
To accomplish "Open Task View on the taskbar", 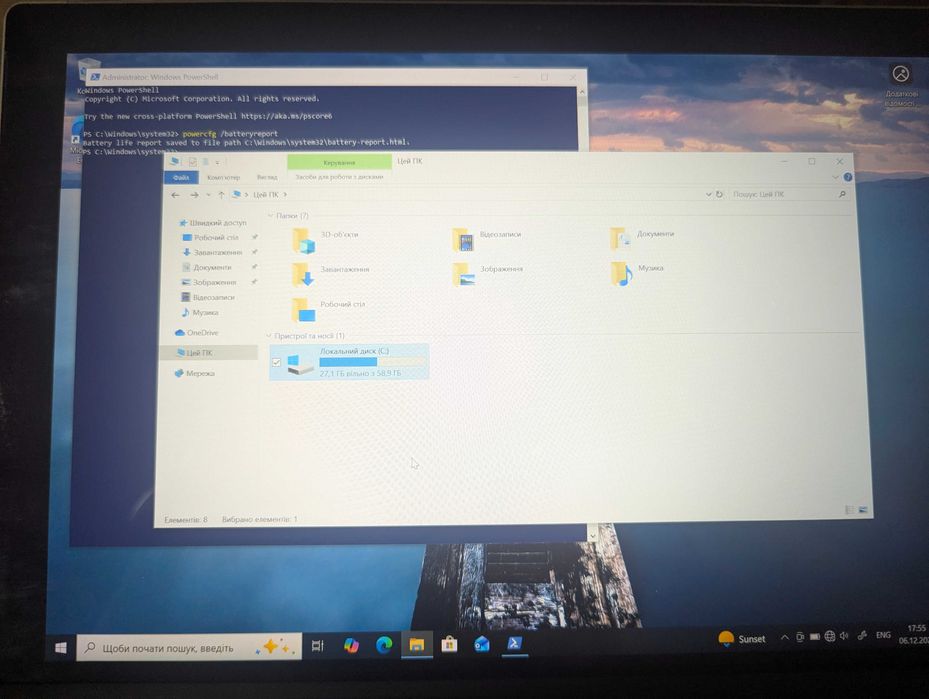I will point(318,646).
